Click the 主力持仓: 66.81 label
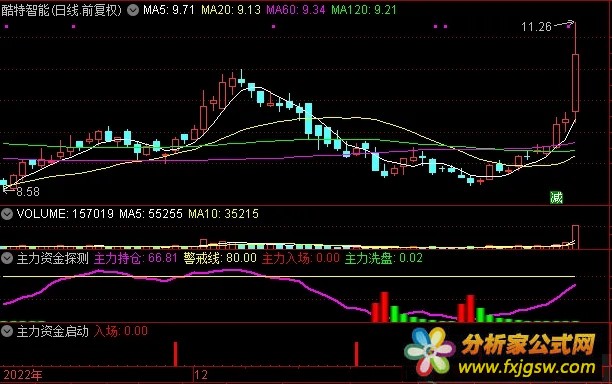Image resolution: width=612 pixels, height=384 pixels. [x=136, y=258]
